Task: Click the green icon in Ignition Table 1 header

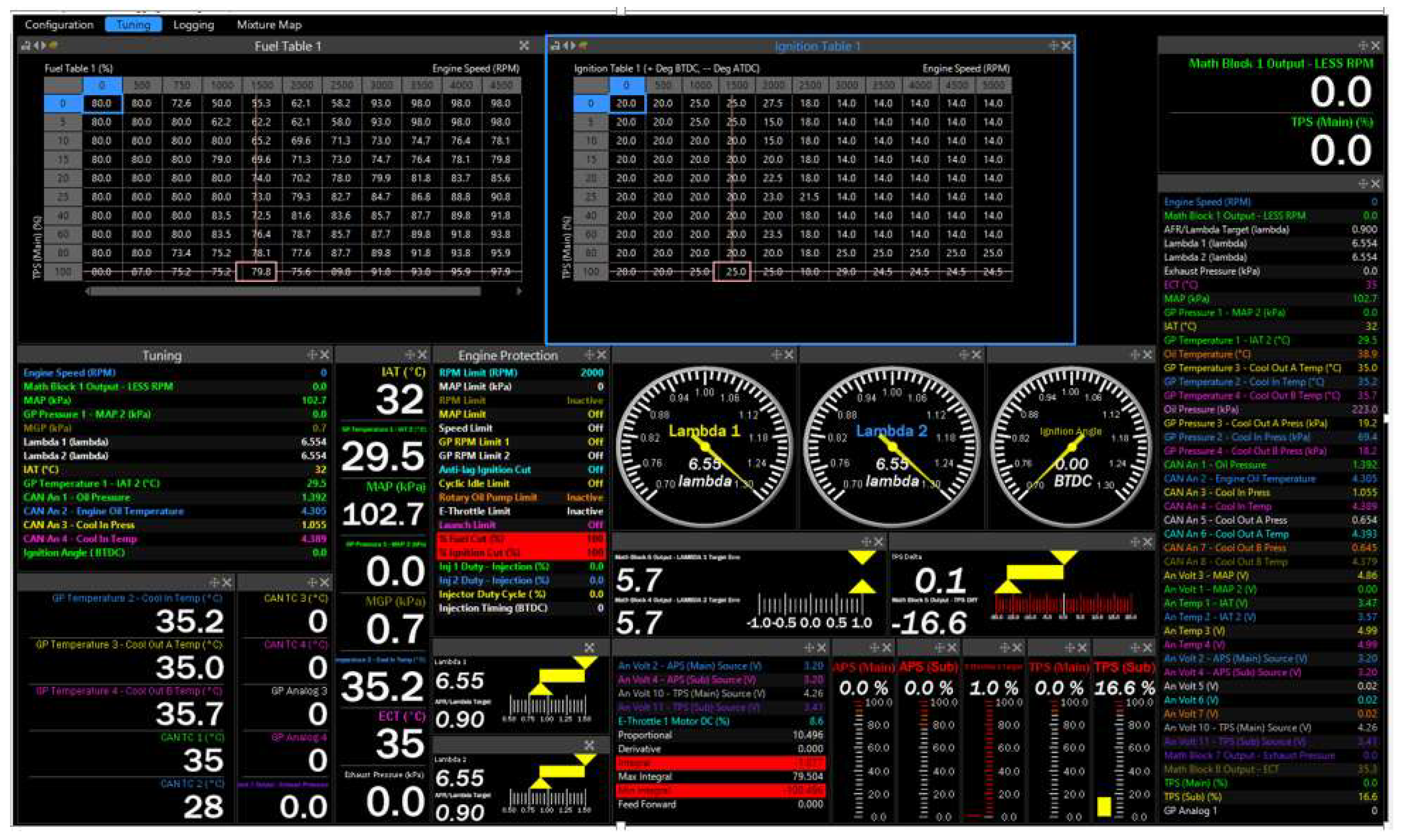Action: [x=583, y=46]
